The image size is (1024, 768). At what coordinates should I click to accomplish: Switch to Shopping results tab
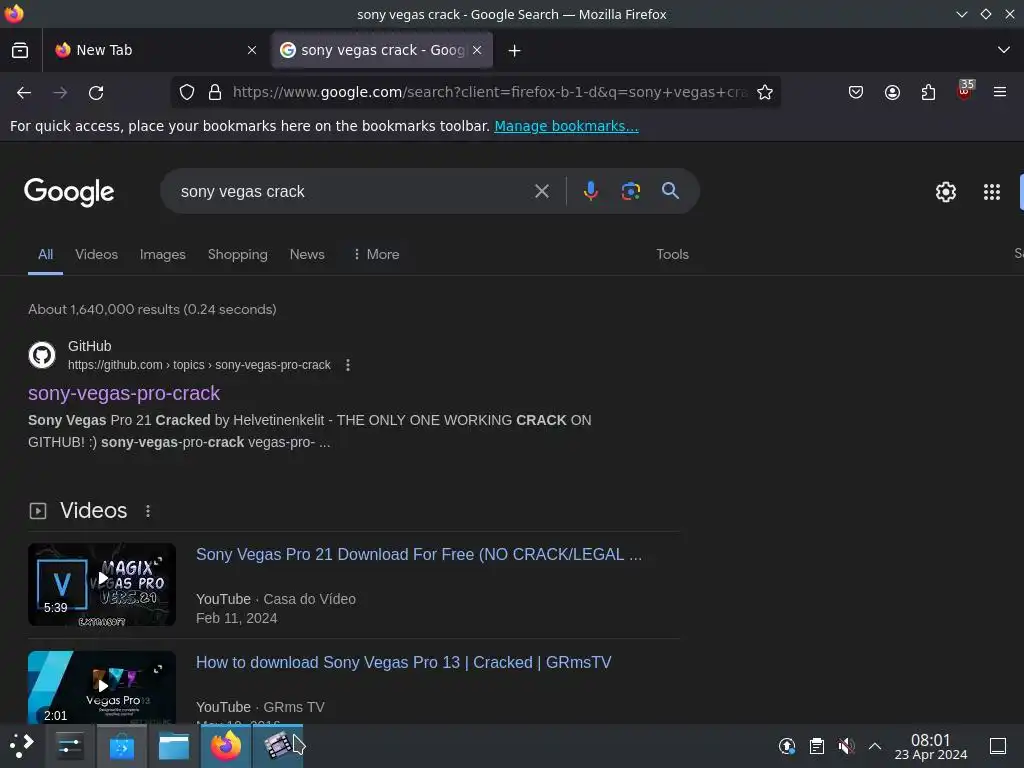pyautogui.click(x=238, y=255)
